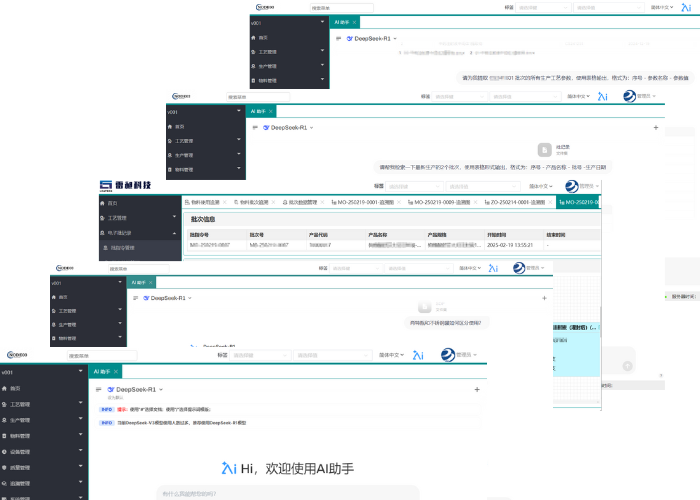700x500 pixels.
Task: Switch to the ZO-250214-0001-追溯图 tab
Action: 516,202
